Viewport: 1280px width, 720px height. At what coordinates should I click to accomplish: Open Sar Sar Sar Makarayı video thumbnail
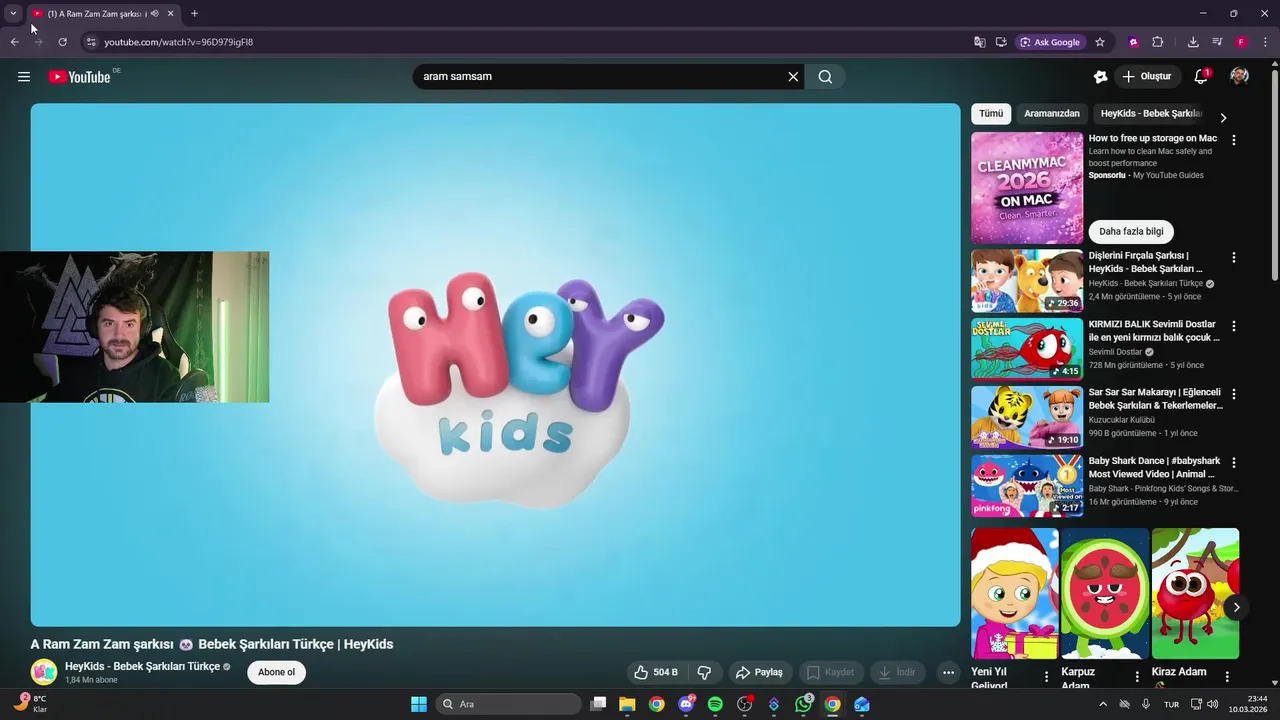pyautogui.click(x=1027, y=417)
